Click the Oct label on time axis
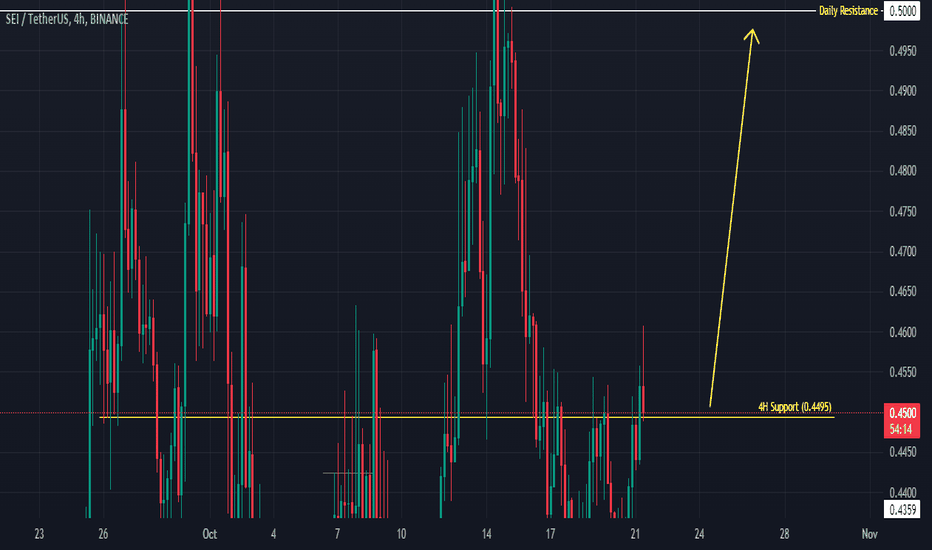Viewport: 932px width, 550px height. click(x=209, y=534)
